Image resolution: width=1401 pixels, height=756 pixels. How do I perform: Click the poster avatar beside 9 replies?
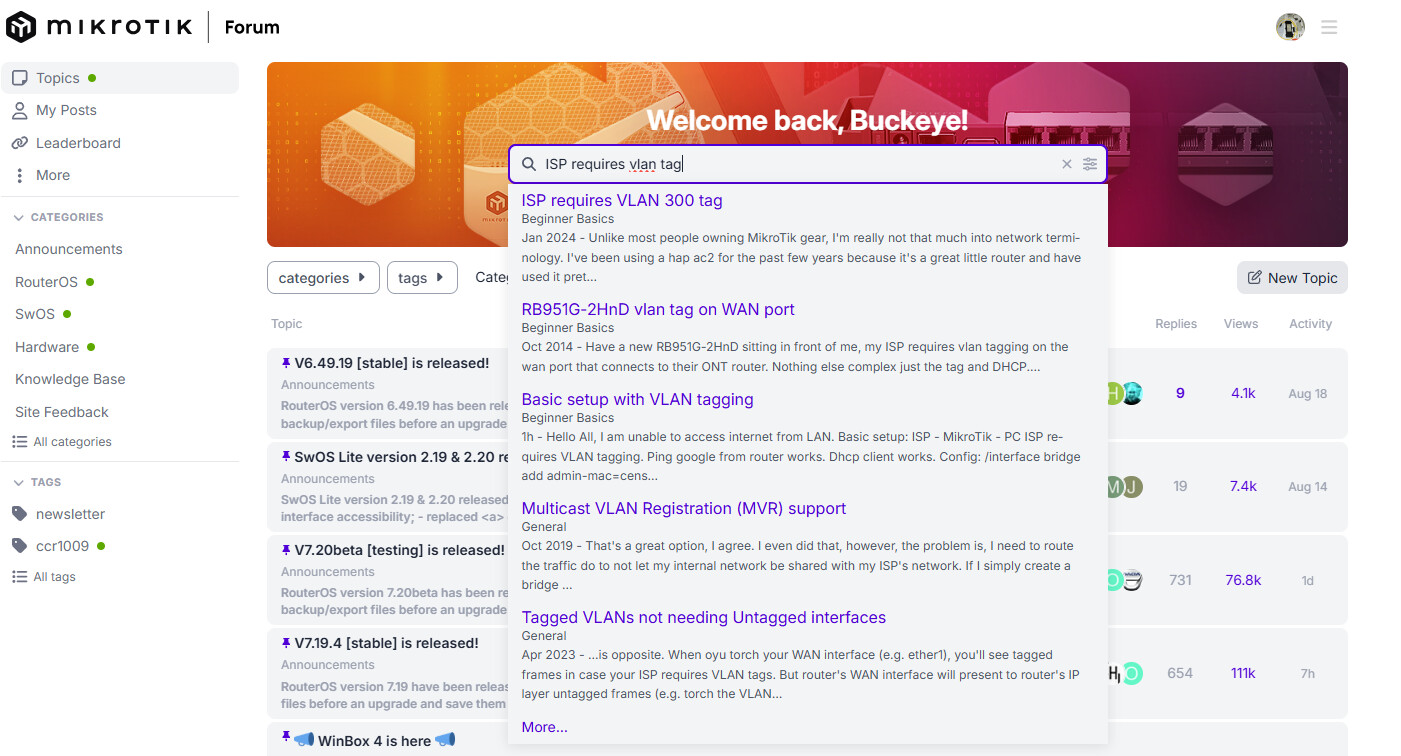tap(1131, 394)
